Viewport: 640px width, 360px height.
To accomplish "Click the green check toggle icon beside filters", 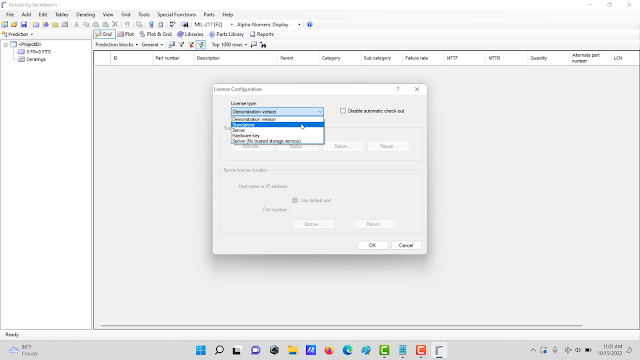I will pos(201,44).
